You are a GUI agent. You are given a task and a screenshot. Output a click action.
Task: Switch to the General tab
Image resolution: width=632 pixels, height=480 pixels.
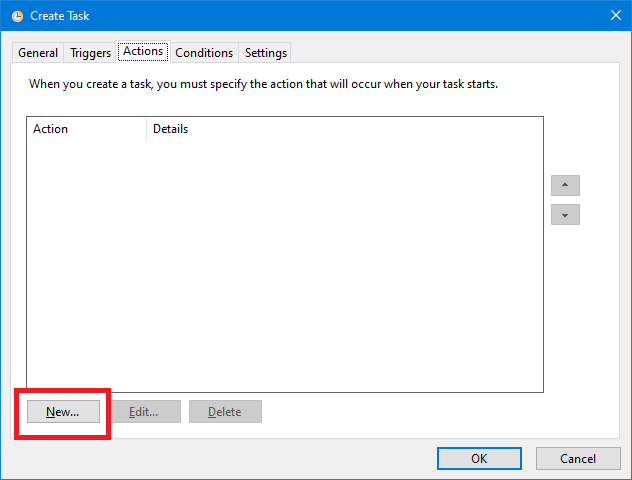[38, 53]
